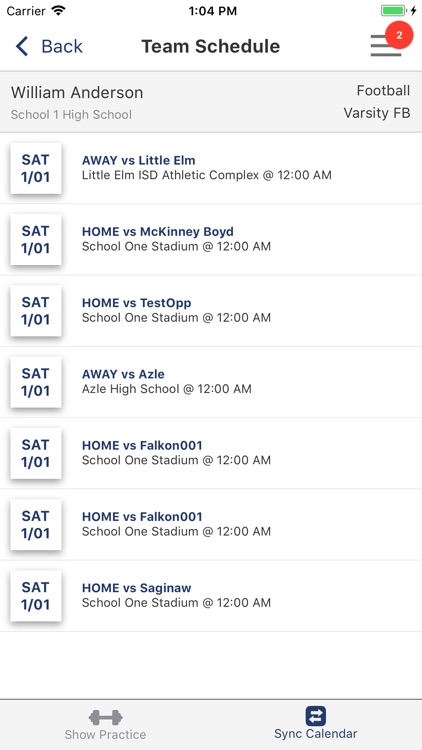Open HOME vs McKinney Boyd game
The image size is (422, 750).
[x=211, y=240]
